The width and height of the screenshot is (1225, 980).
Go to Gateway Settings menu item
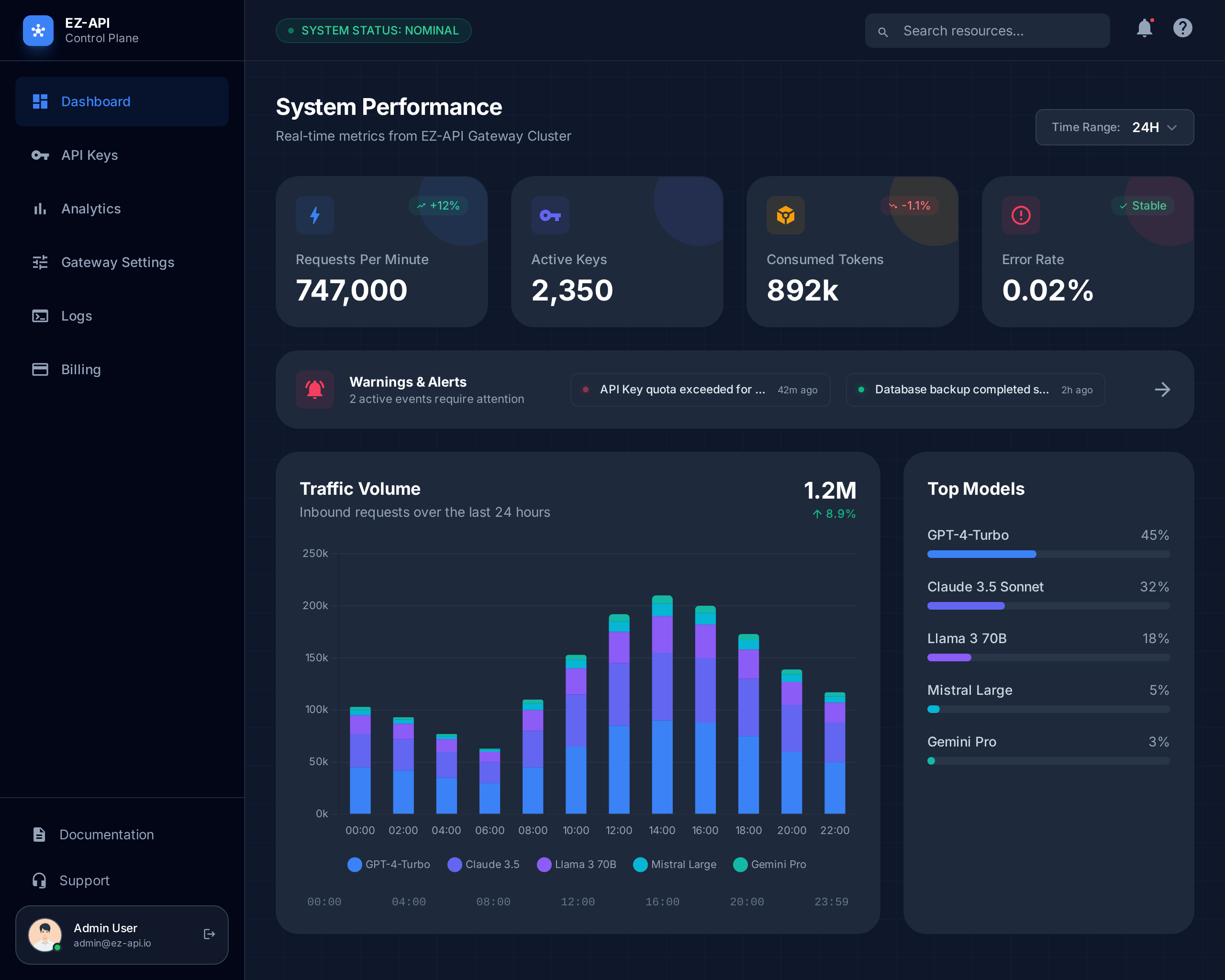click(117, 263)
